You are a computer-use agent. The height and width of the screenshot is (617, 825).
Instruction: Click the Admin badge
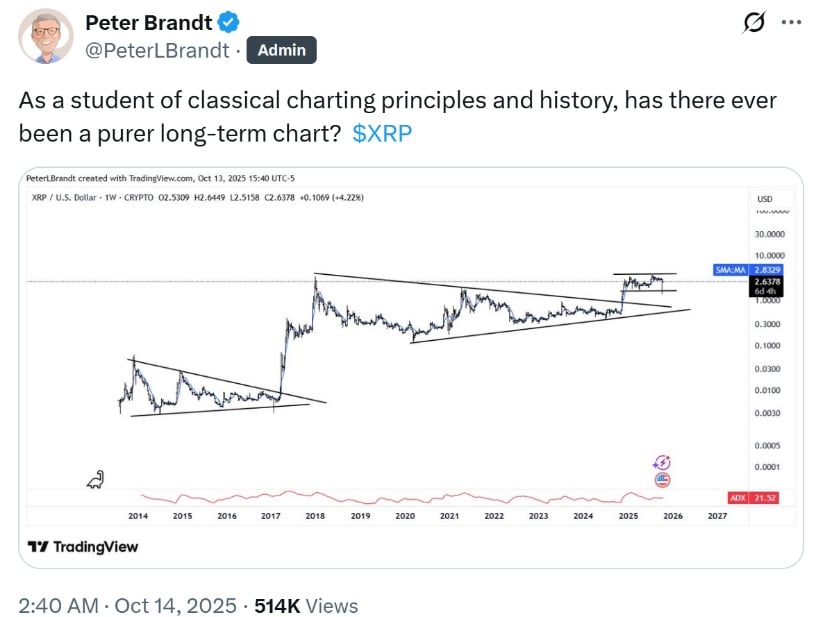[282, 50]
